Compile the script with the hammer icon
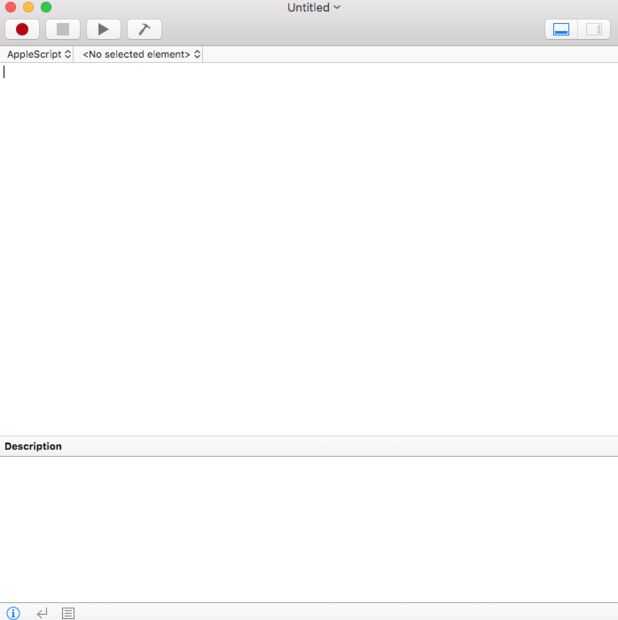This screenshot has width=618, height=620. pyautogui.click(x=144, y=29)
